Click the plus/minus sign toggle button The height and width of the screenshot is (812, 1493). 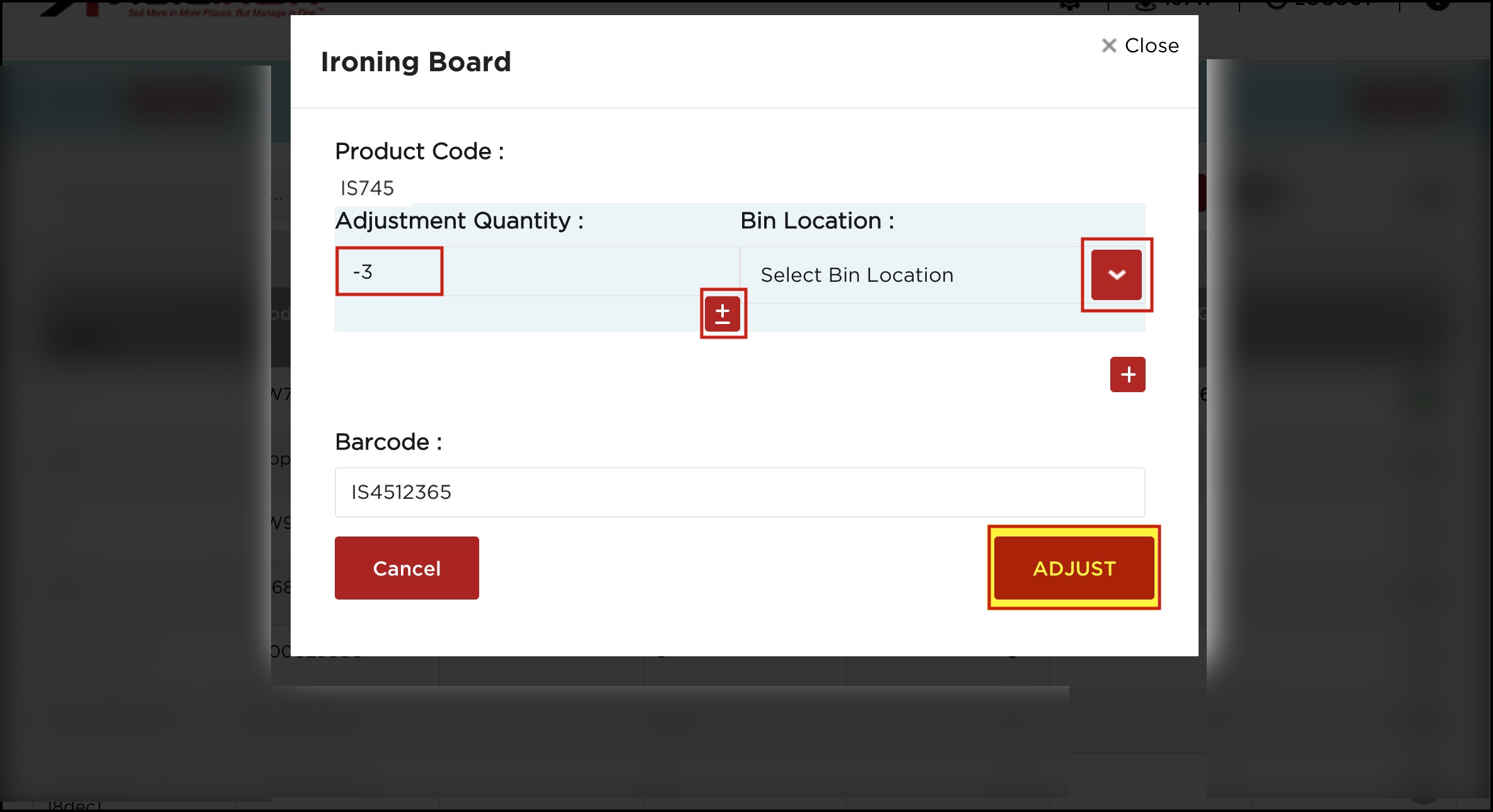723,313
